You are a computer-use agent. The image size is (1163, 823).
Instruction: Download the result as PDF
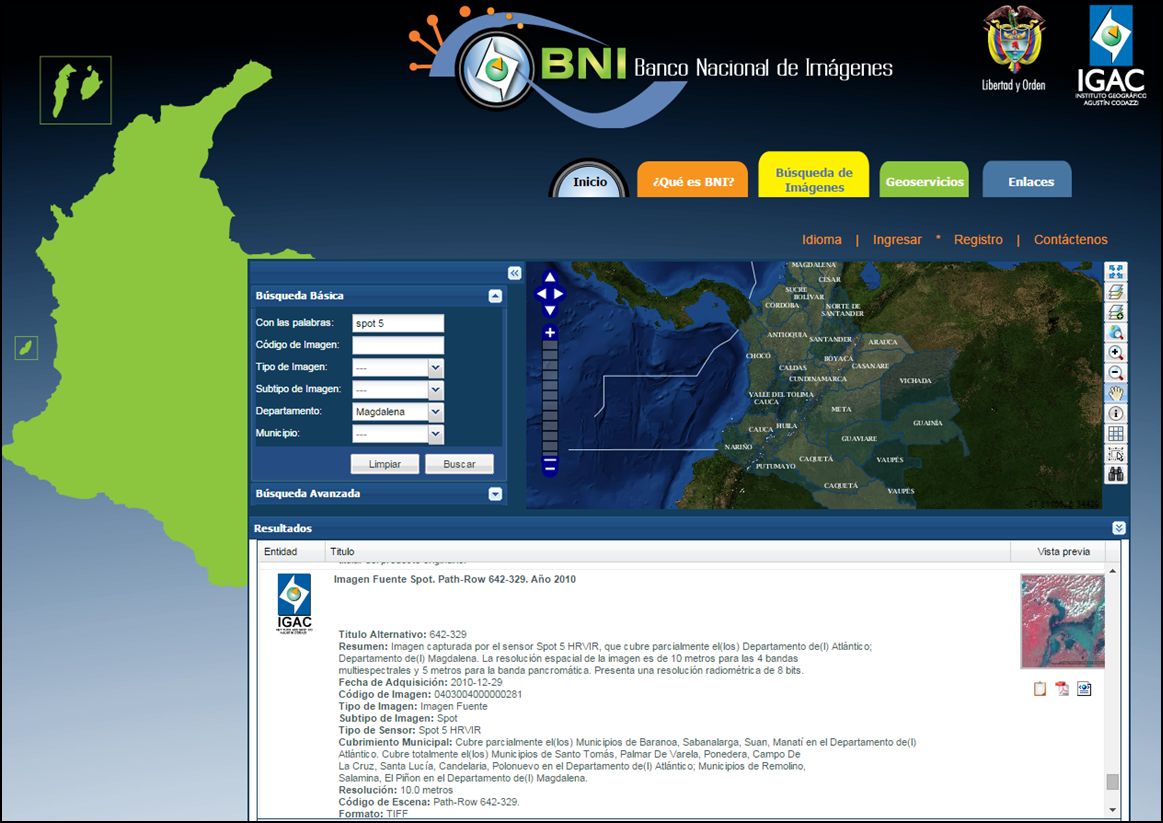[1062, 689]
